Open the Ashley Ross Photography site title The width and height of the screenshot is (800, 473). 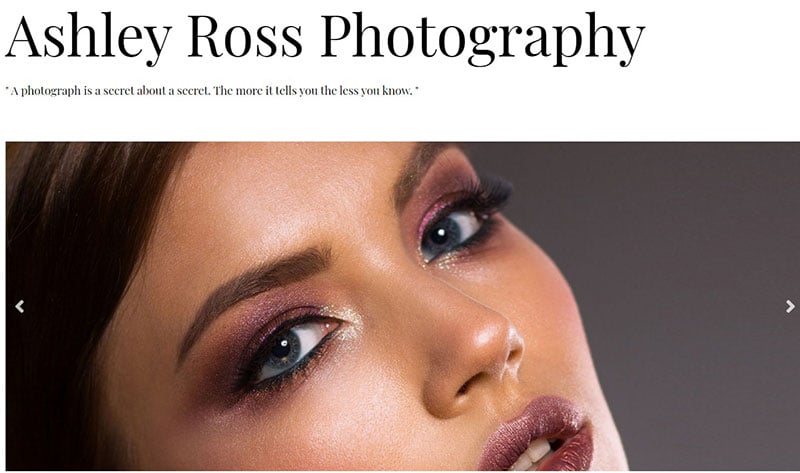(326, 38)
